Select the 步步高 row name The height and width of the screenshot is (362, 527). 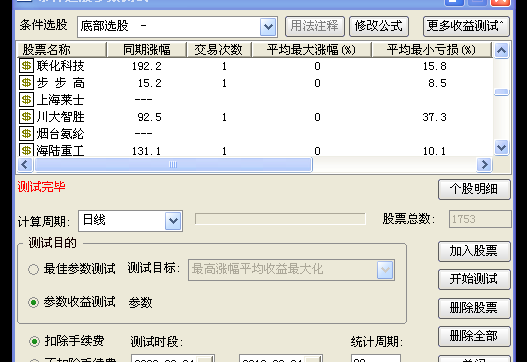tap(60, 83)
